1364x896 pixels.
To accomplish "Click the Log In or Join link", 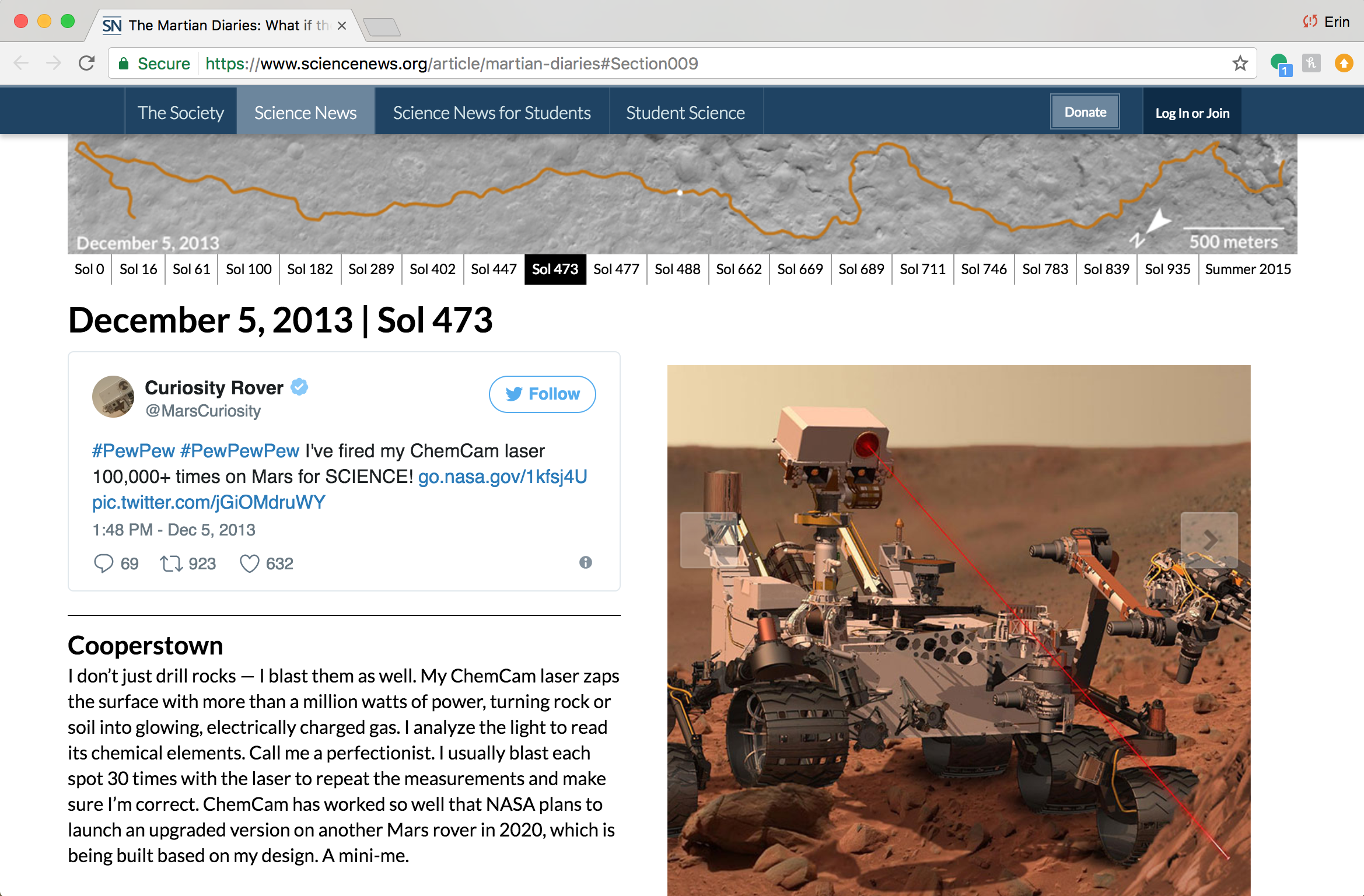I will coord(1192,113).
